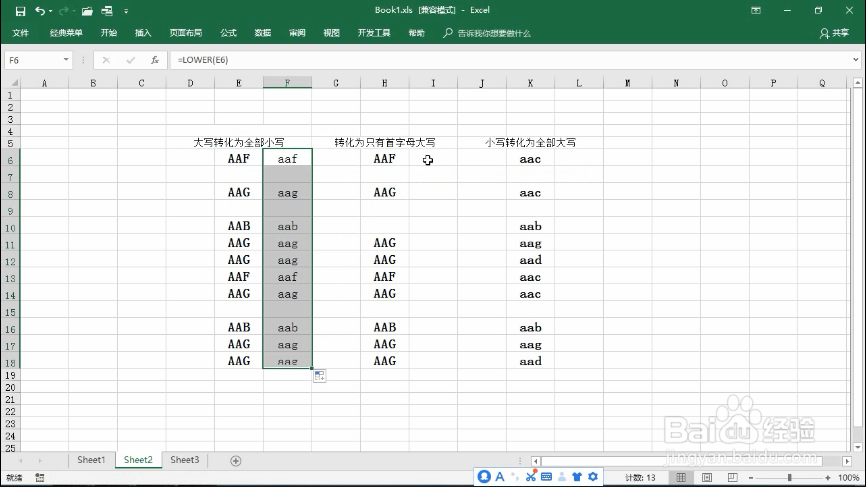Image resolution: width=866 pixels, height=487 pixels.
Task: Open the input method soft keyboard icon
Action: (x=546, y=477)
